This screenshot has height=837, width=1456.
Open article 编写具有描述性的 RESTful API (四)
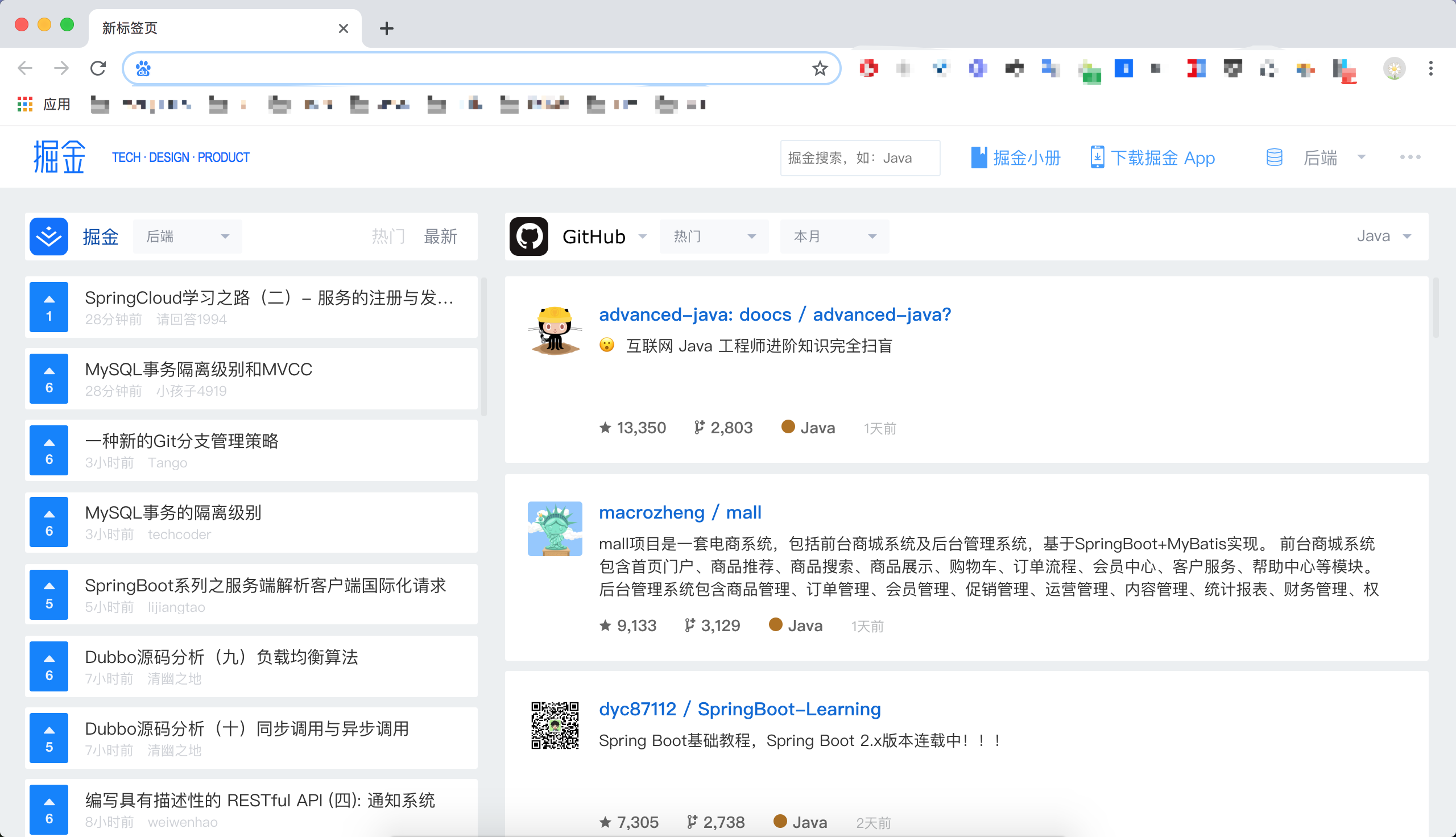pyautogui.click(x=260, y=799)
